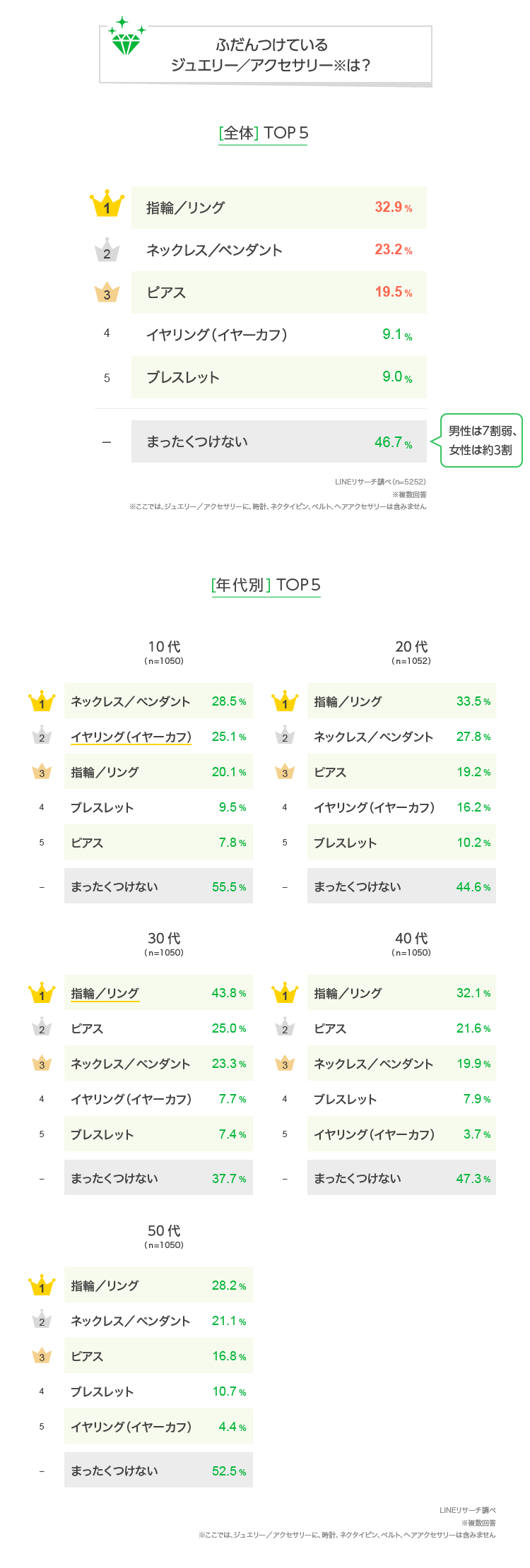Click the overall まったくつけない 46.7% row
The width and height of the screenshot is (530, 1568).
coord(278,441)
